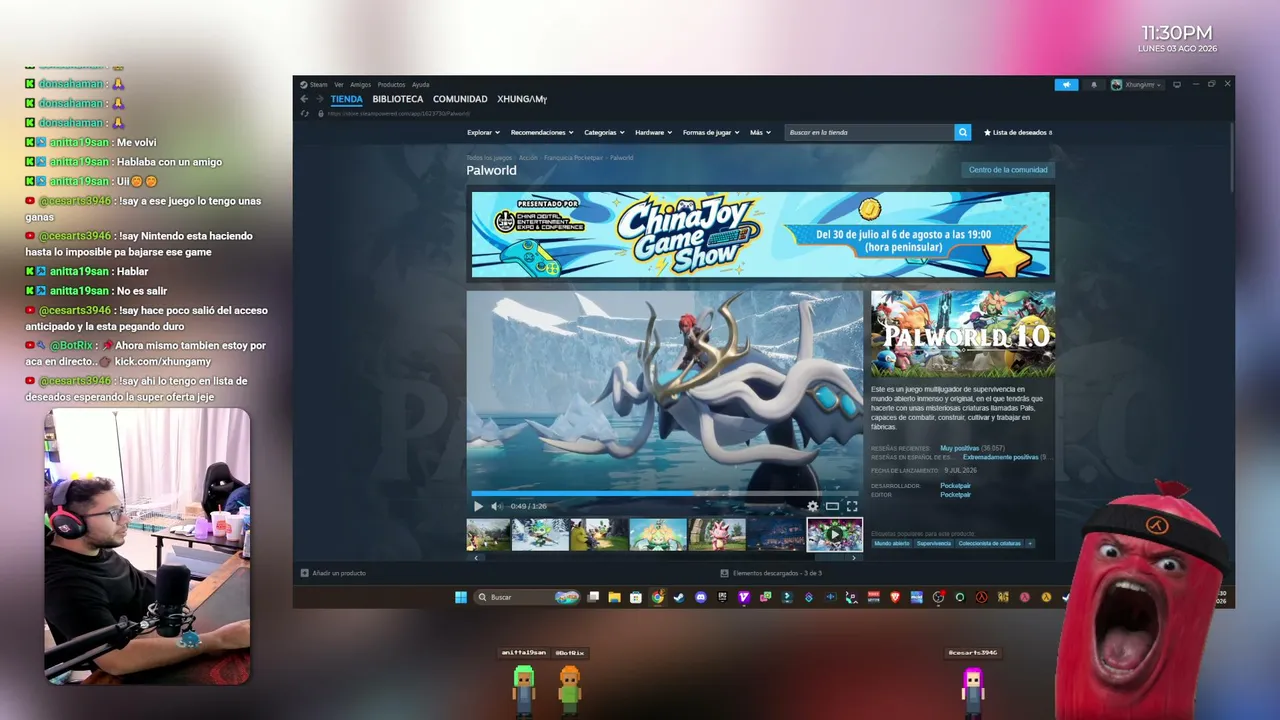1280x720 pixels.
Task: Open the Xhungamy account dropdown
Action: [1137, 85]
